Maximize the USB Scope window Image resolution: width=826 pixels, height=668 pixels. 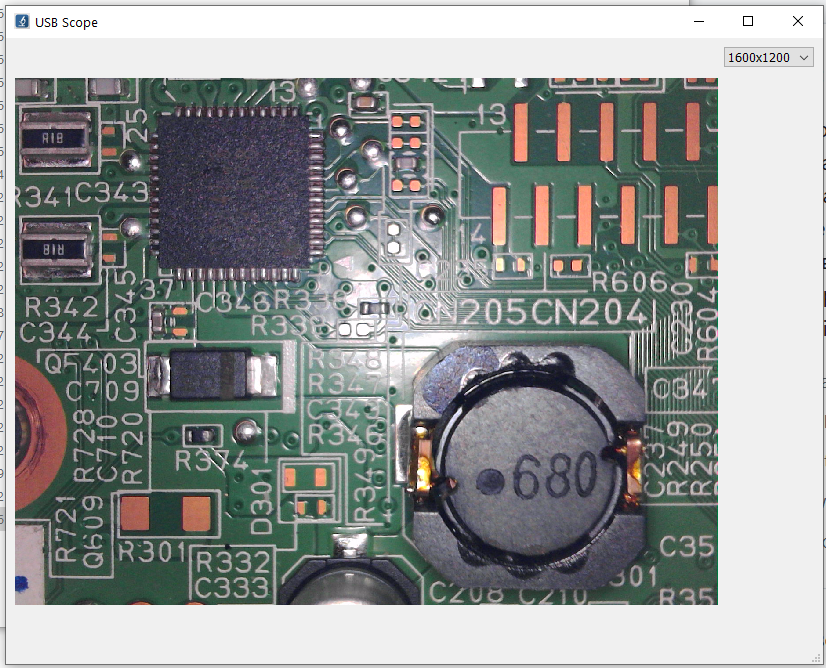[x=747, y=21]
